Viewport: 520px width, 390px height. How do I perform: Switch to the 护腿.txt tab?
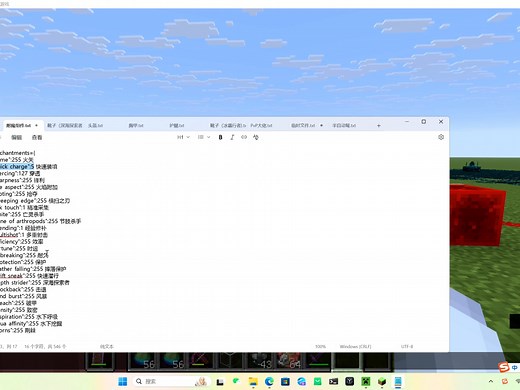177,126
